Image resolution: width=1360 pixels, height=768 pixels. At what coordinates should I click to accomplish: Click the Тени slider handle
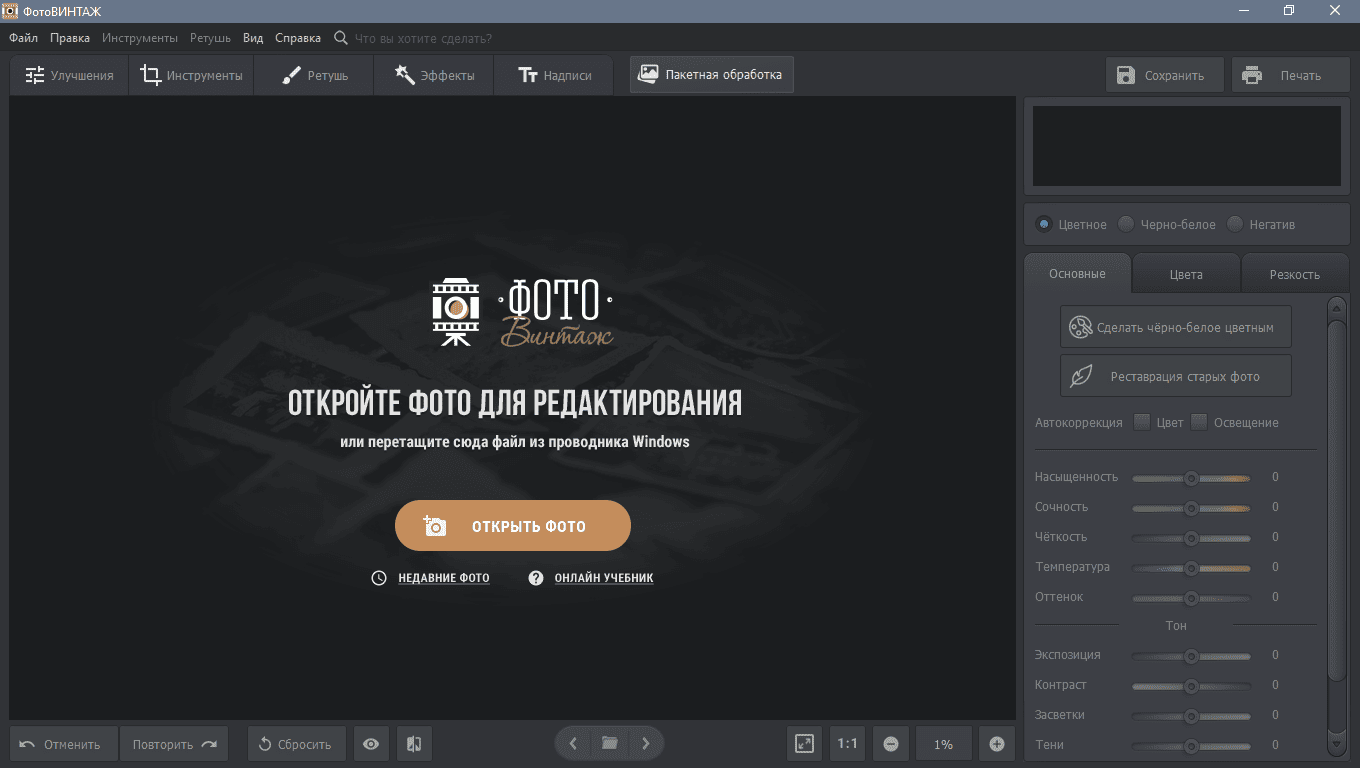click(x=1191, y=746)
